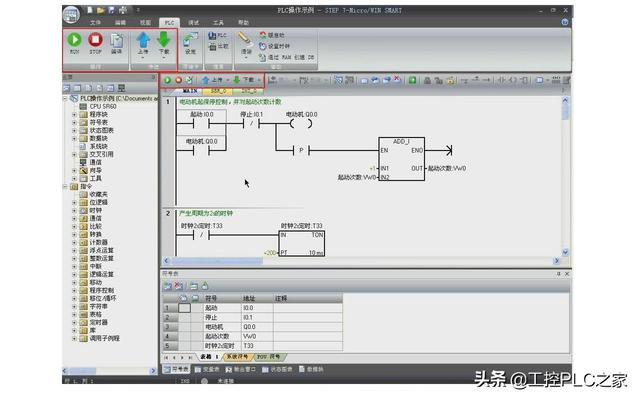Open the dropdown arrow next to toolbar 下载
640x400 pixels.
point(259,80)
